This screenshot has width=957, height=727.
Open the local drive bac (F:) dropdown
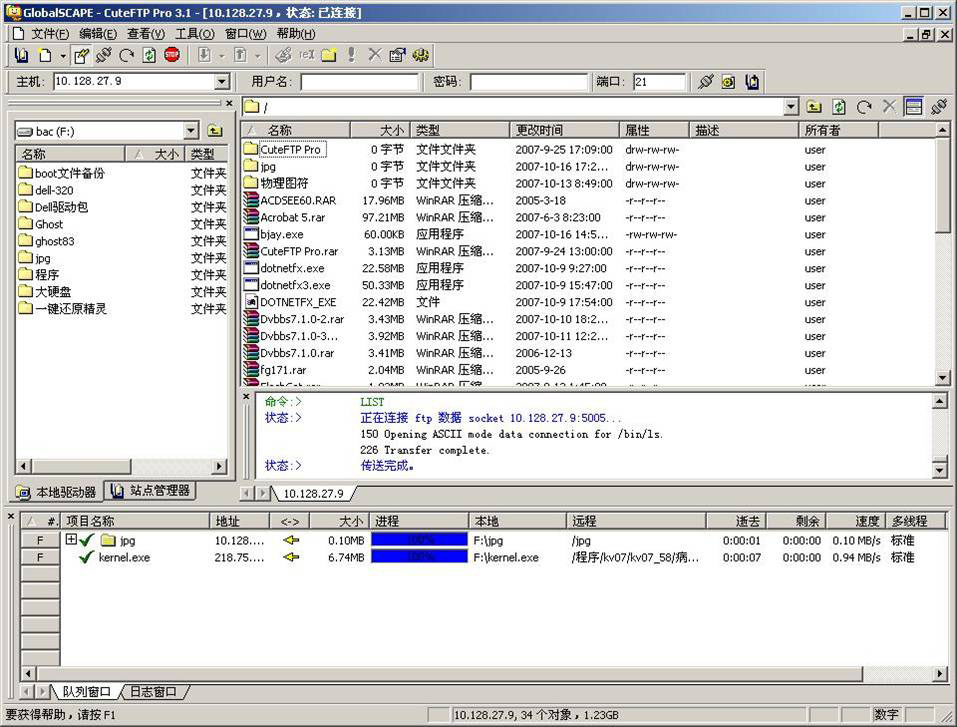coord(191,131)
